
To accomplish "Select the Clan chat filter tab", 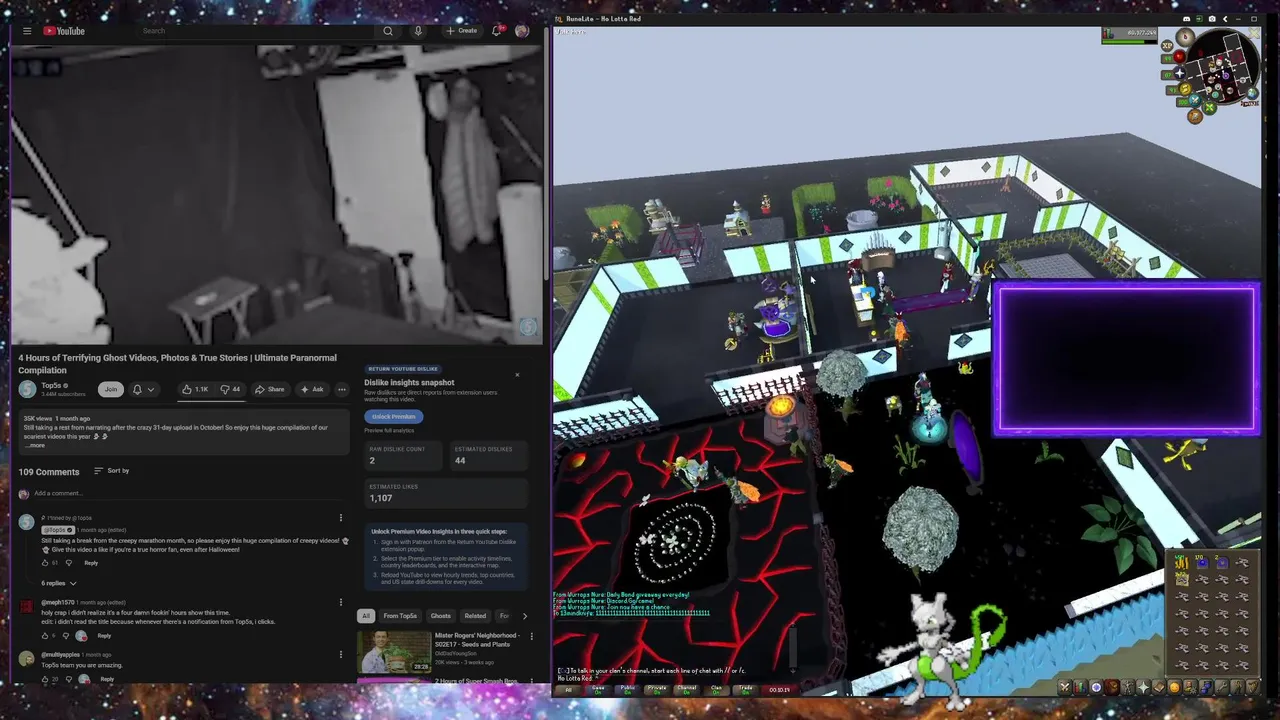I will tap(716, 689).
